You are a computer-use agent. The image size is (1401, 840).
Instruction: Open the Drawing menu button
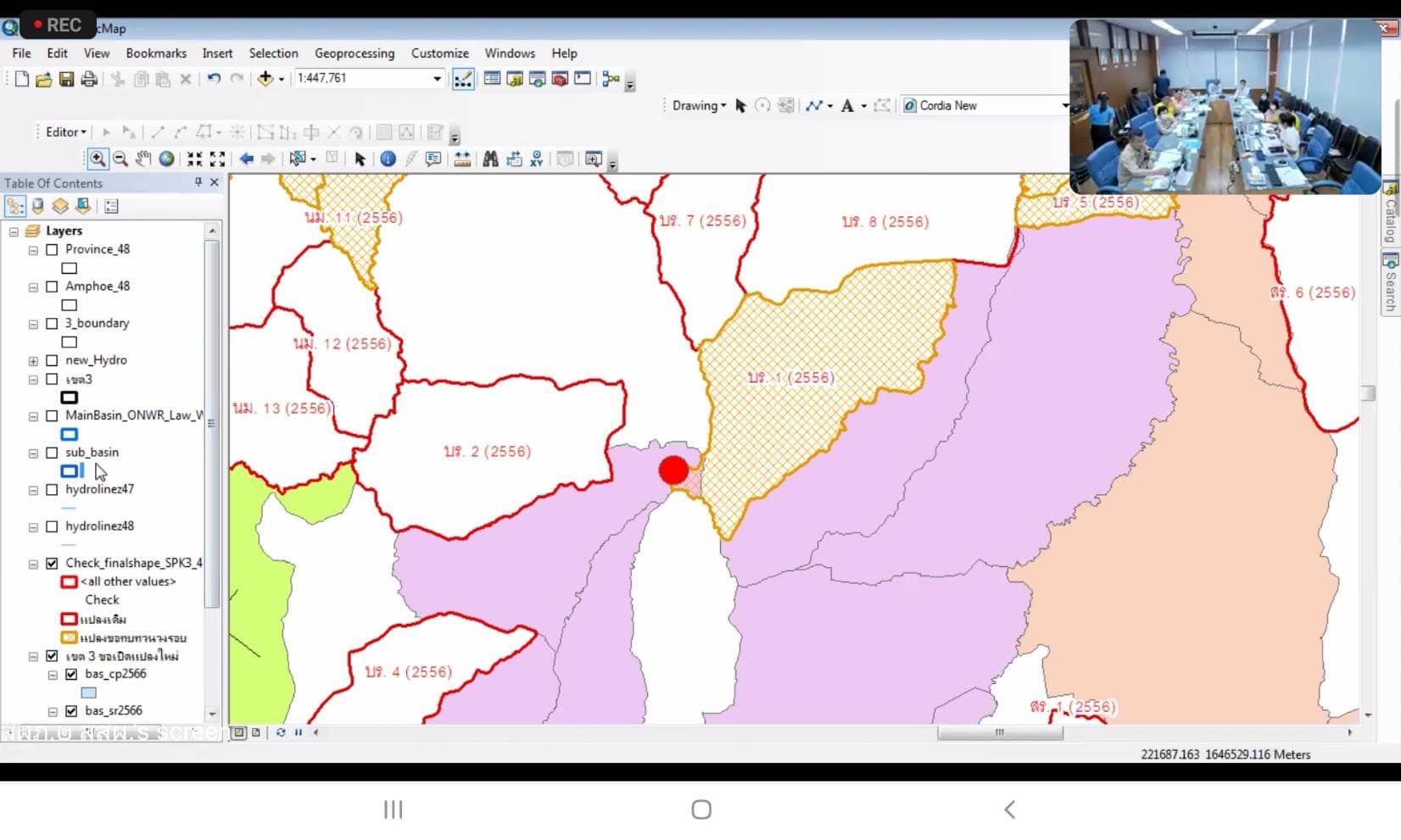point(699,106)
